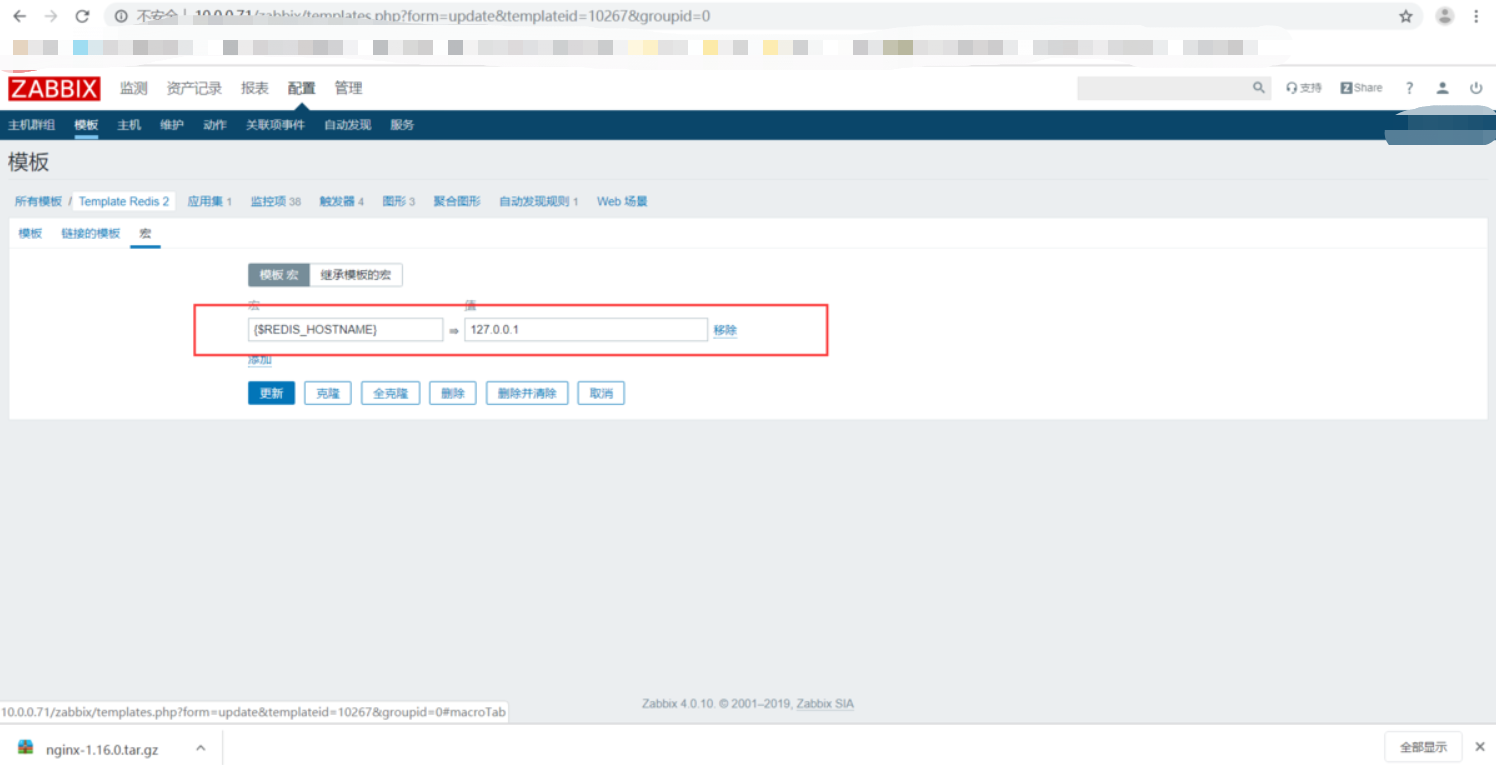
Task: Click the site info security icon
Action: click(x=121, y=17)
